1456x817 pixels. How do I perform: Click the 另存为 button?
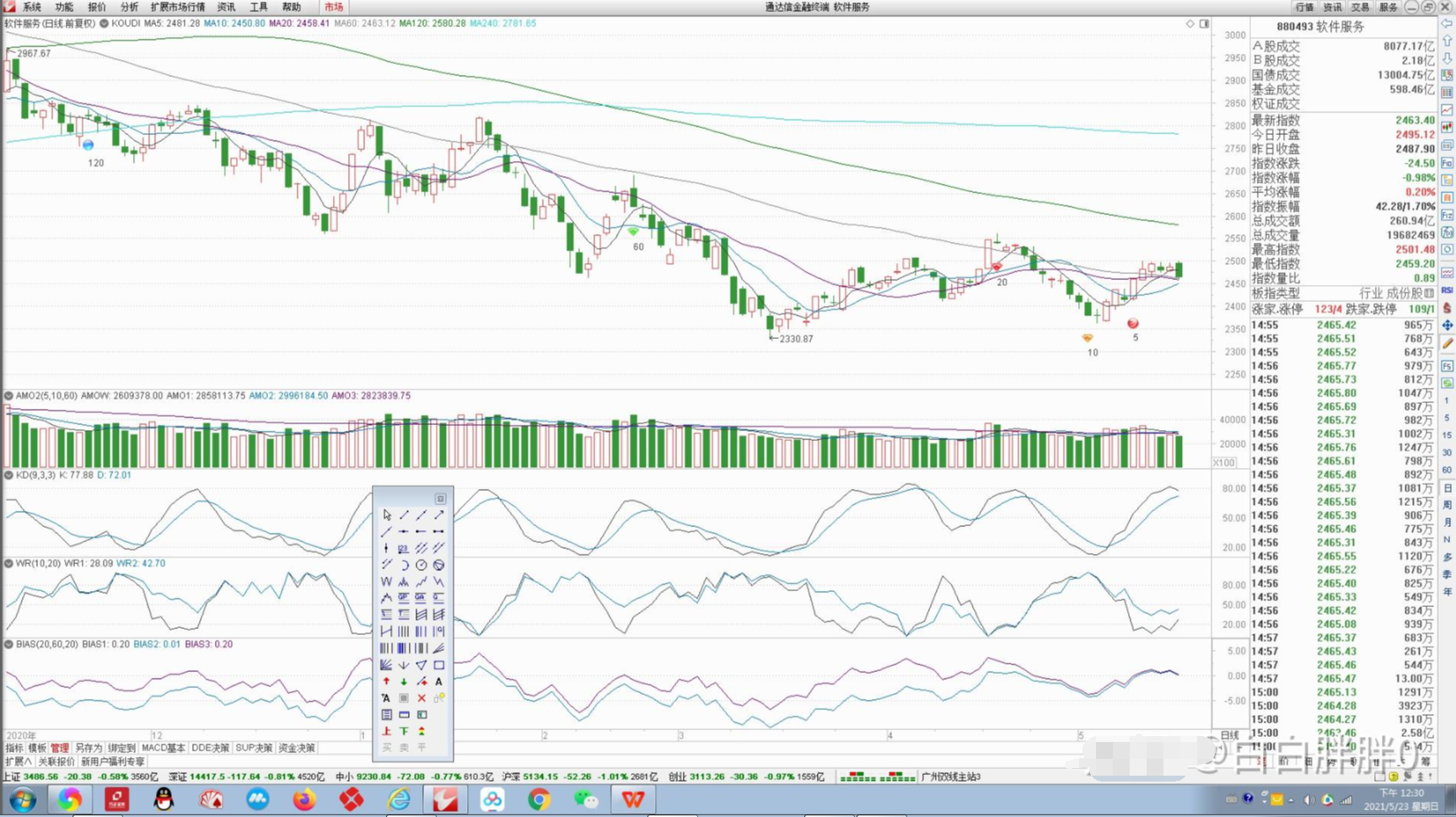pos(88,748)
